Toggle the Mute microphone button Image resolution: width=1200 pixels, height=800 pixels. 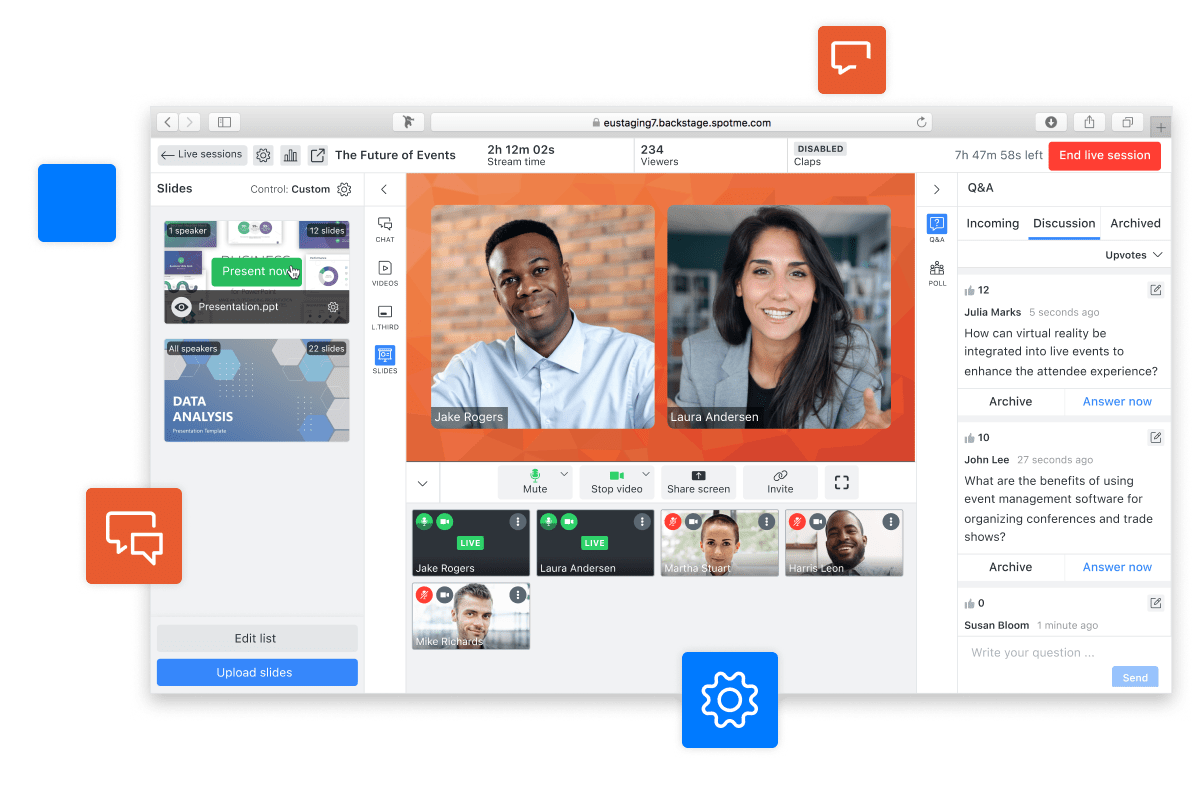[x=534, y=482]
